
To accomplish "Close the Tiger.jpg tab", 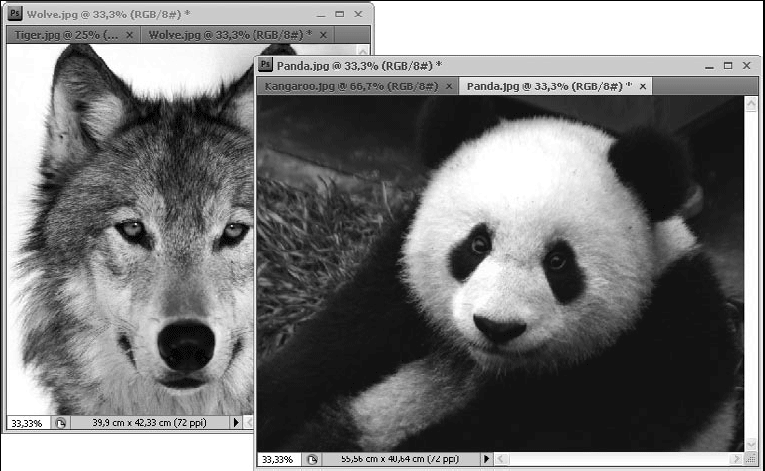I will pos(129,35).
